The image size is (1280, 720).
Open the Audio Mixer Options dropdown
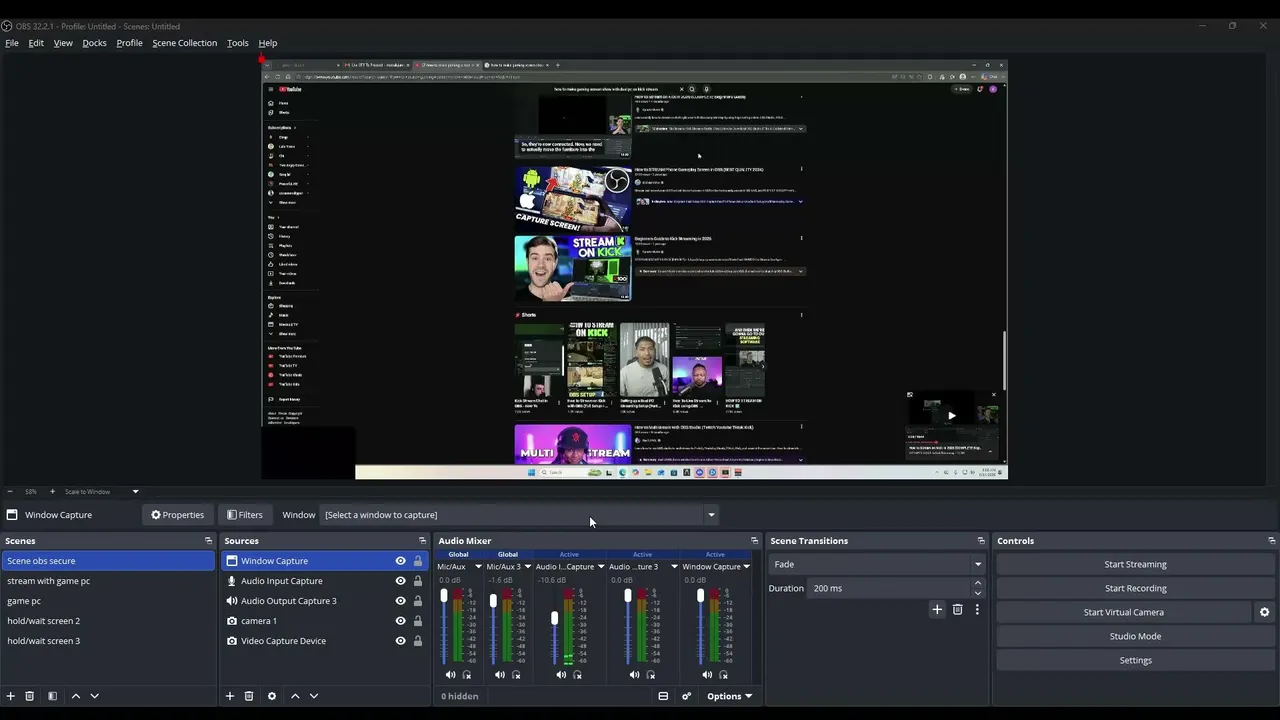tap(729, 696)
